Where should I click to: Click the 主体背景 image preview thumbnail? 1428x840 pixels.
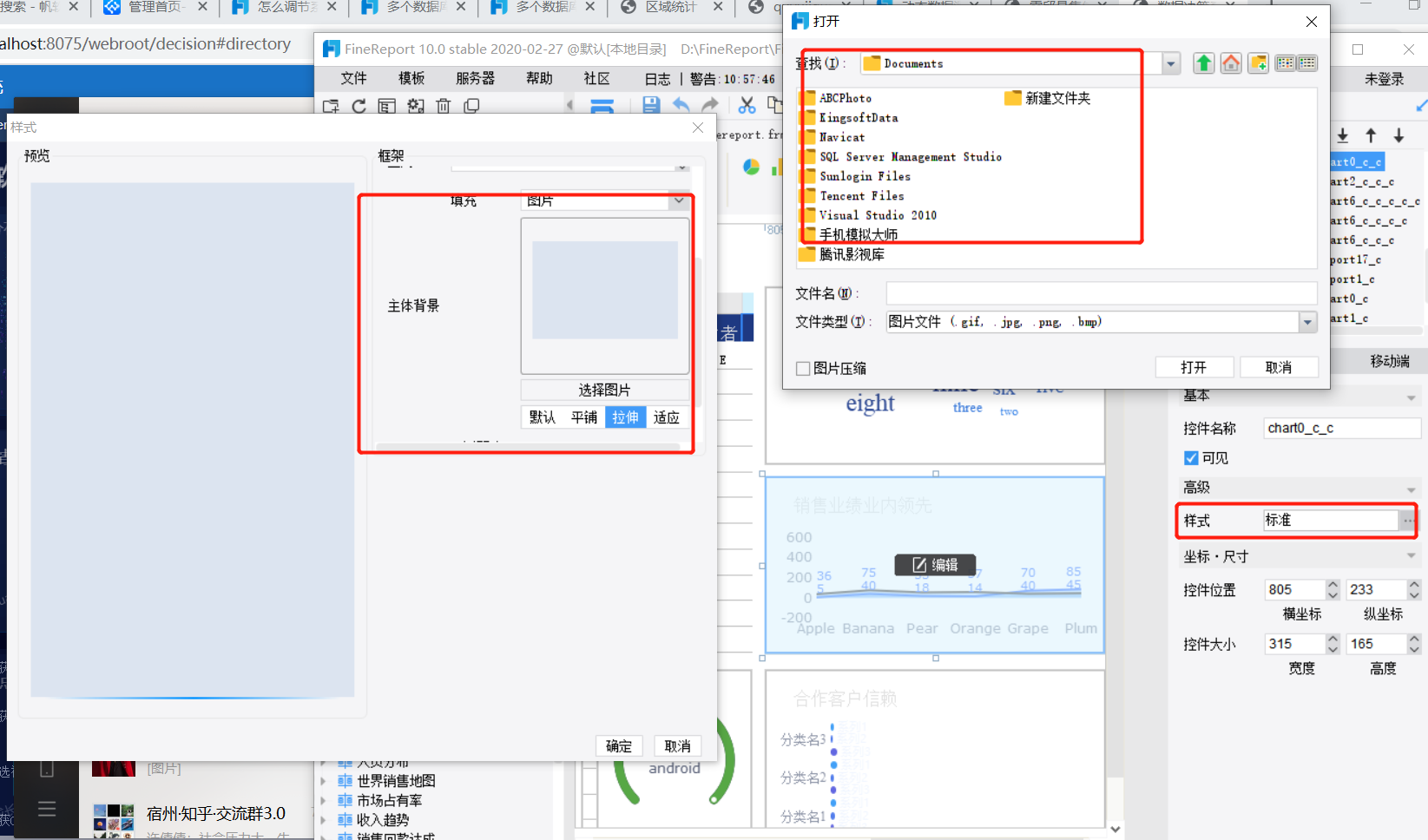[604, 296]
